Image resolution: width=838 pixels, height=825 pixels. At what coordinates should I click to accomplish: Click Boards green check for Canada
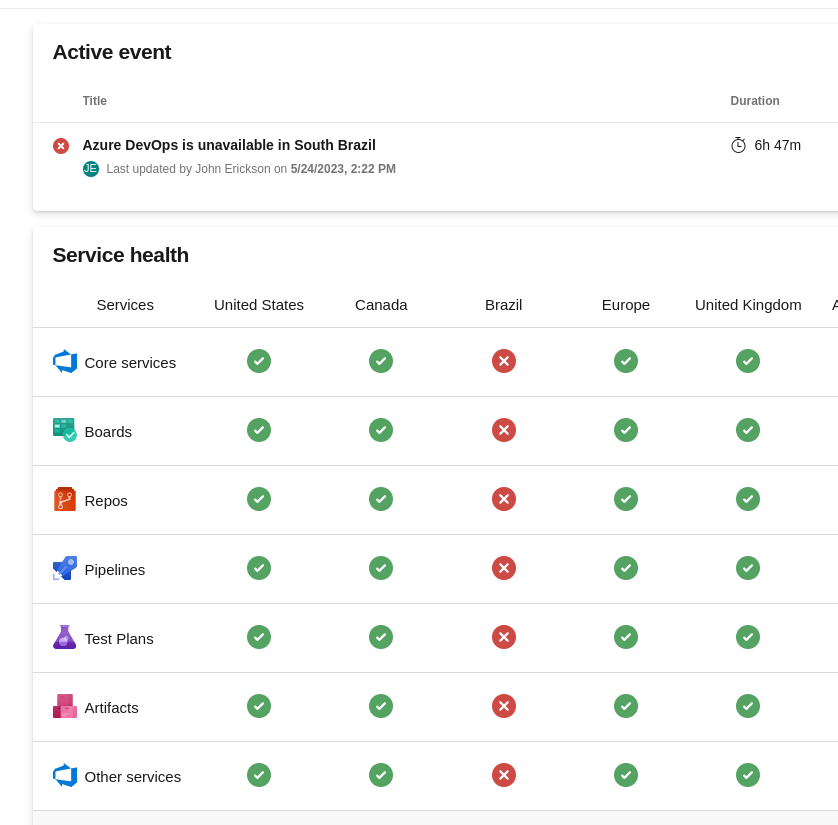pos(381,430)
